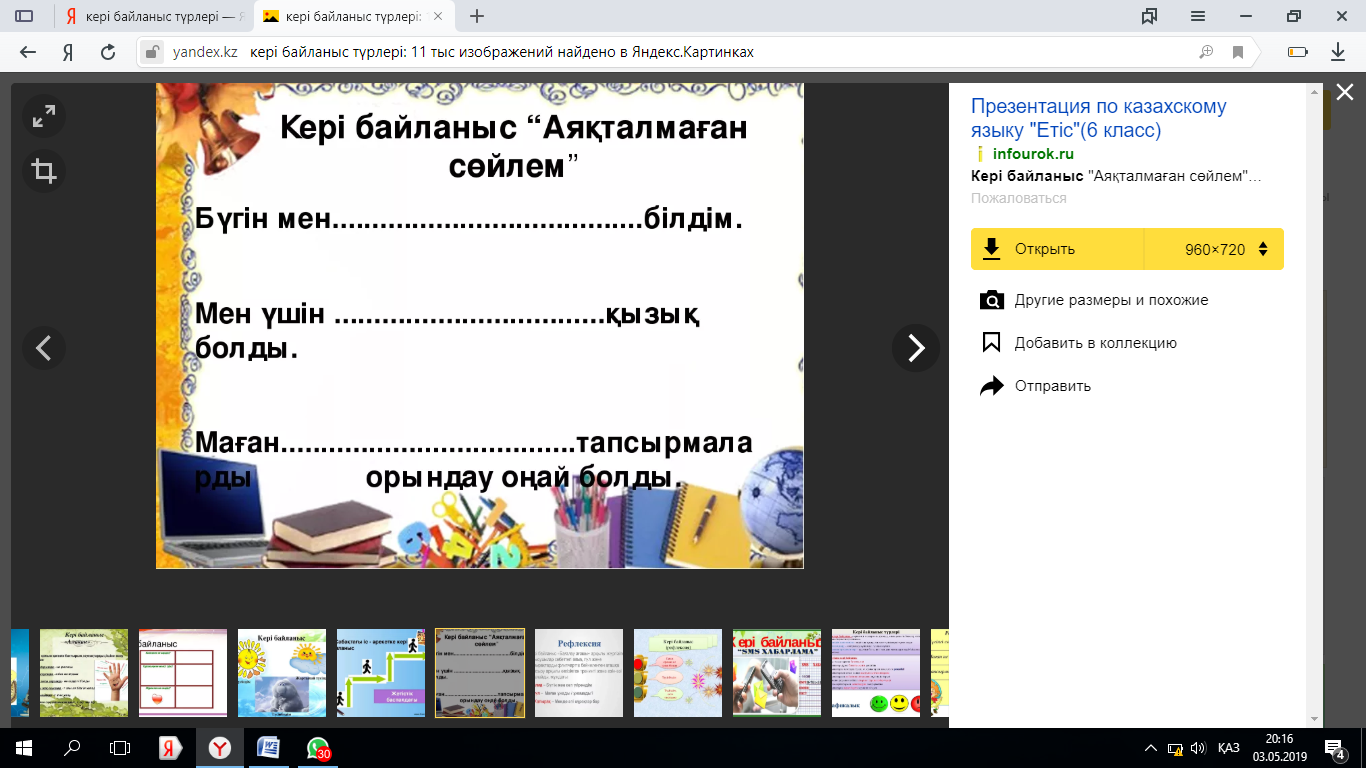Show the next image
This screenshot has height=768, width=1366.
[916, 348]
